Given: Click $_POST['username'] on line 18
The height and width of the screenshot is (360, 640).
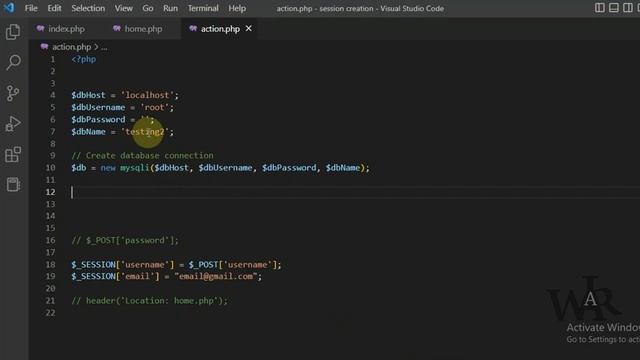Looking at the screenshot, I should [x=232, y=264].
